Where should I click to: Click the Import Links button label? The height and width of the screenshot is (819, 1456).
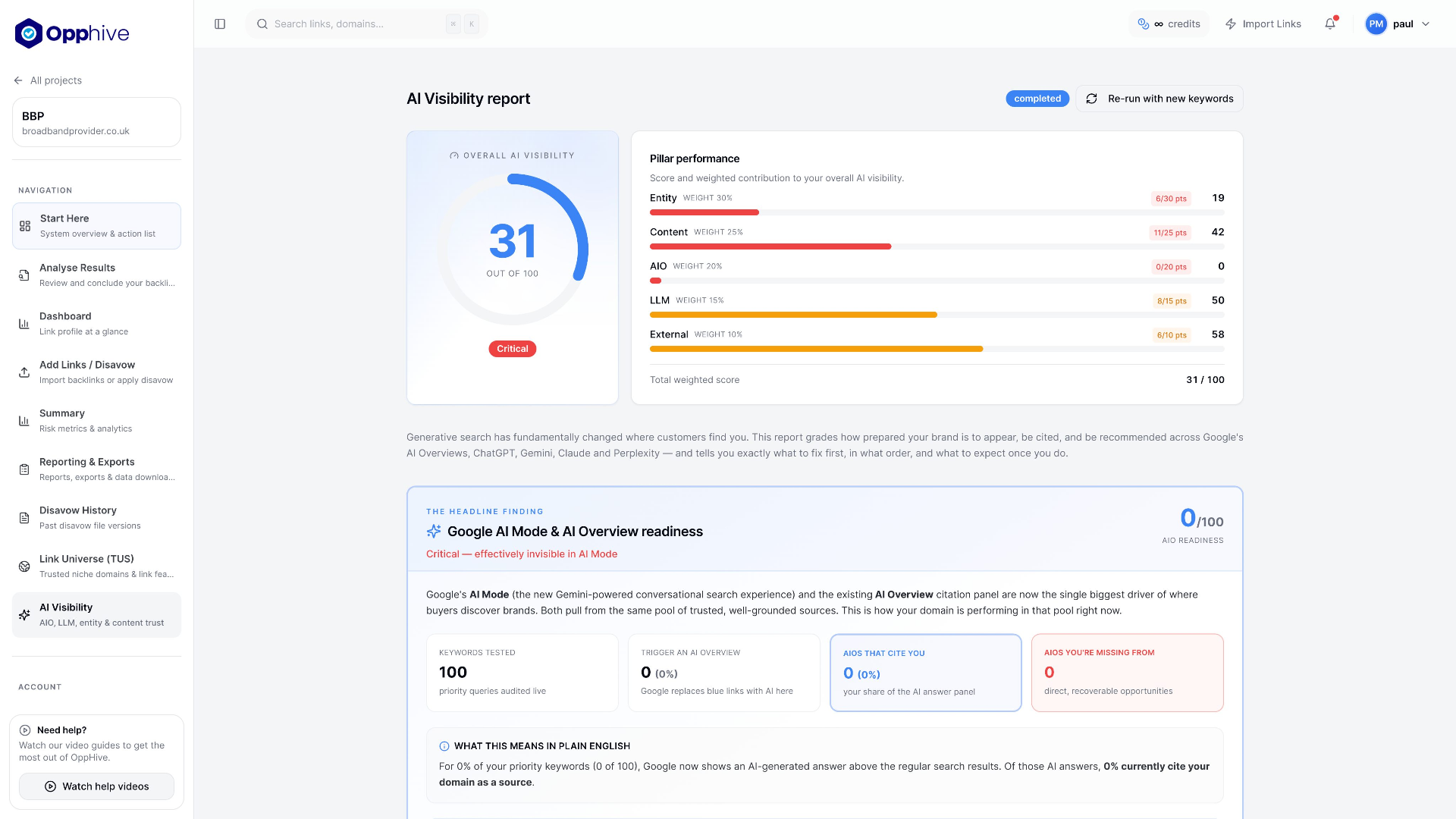pos(1272,24)
